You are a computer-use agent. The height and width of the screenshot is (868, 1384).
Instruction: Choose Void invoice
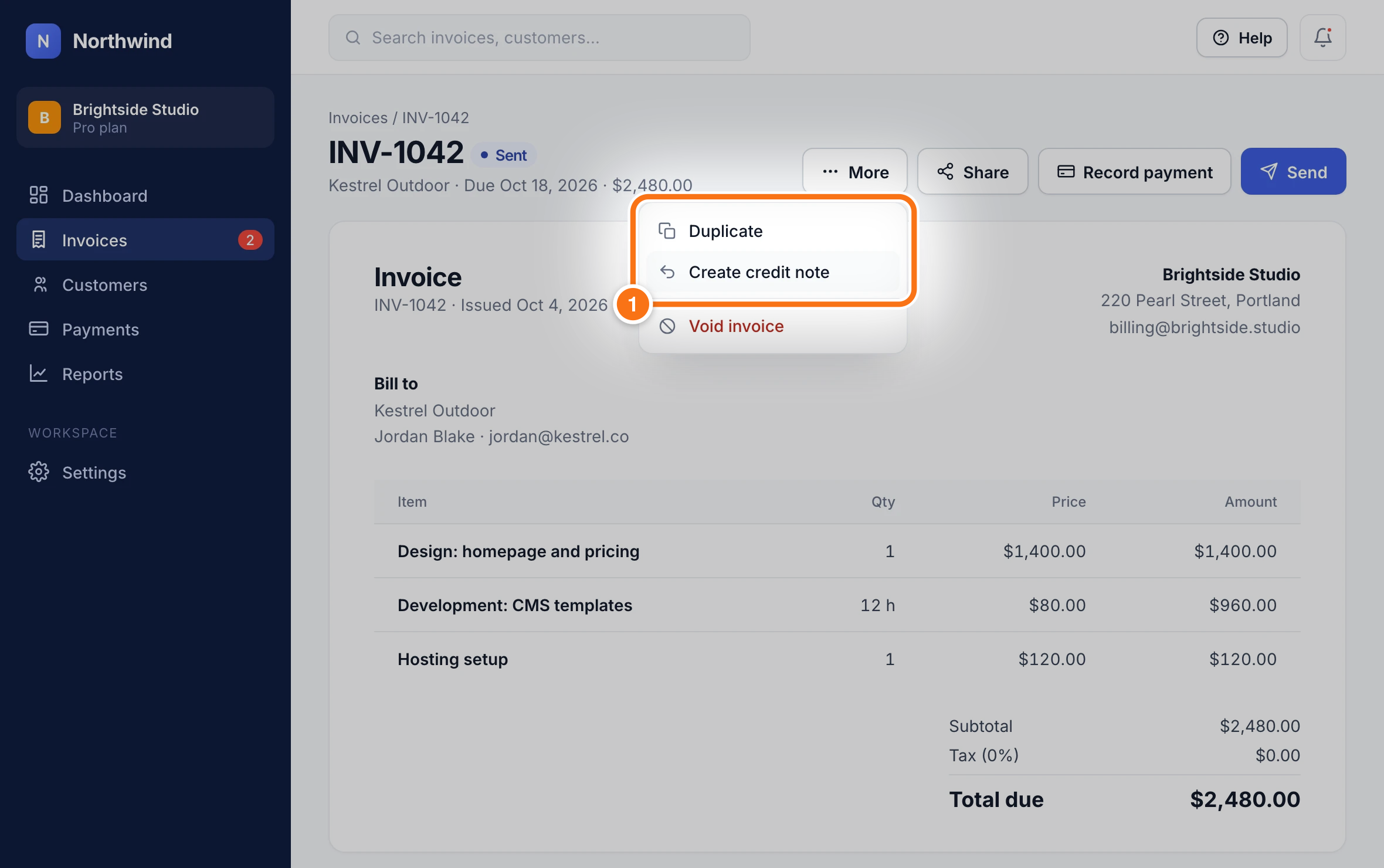pyautogui.click(x=773, y=325)
